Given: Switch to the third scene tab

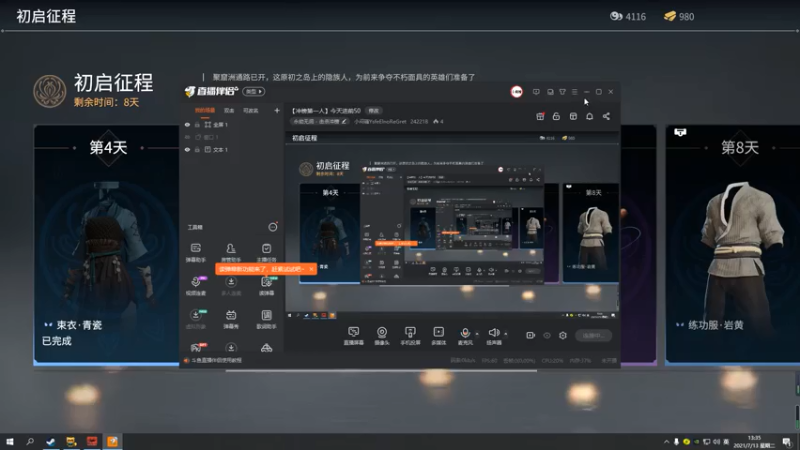Looking at the screenshot, I should coord(251,110).
